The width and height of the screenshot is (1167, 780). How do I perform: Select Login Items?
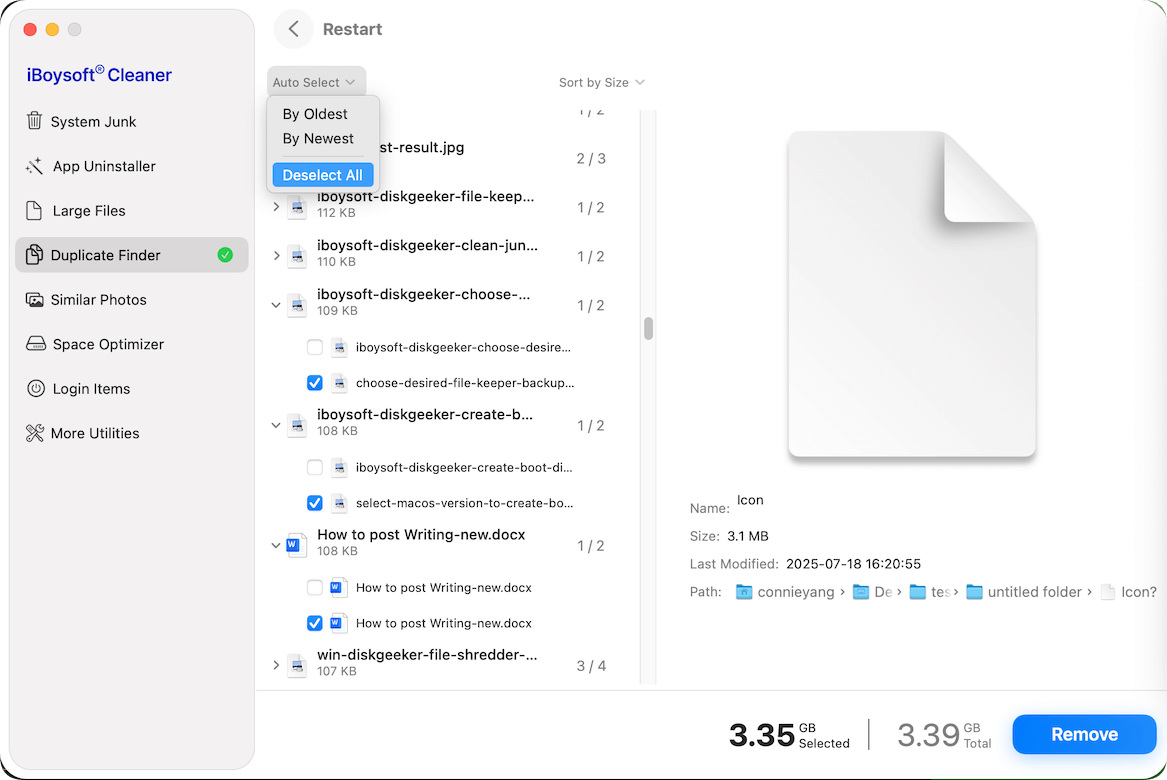pyautogui.click(x=90, y=388)
